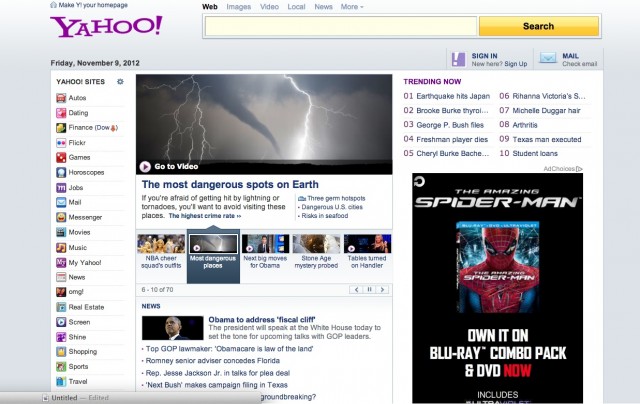The width and height of the screenshot is (640, 404).
Task: Click the Yahoo! logo
Action: [x=106, y=27]
